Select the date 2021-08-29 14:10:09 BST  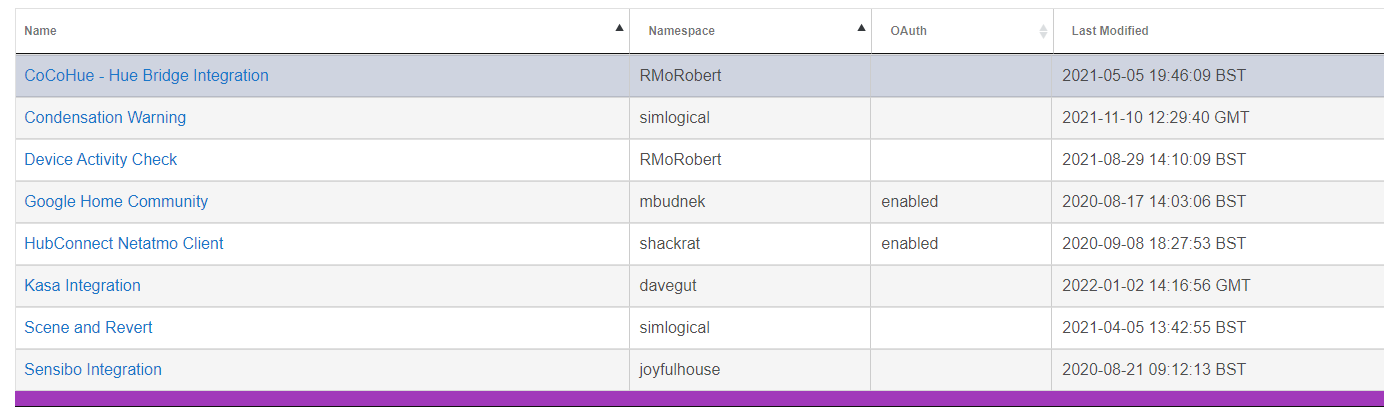[1154, 160]
